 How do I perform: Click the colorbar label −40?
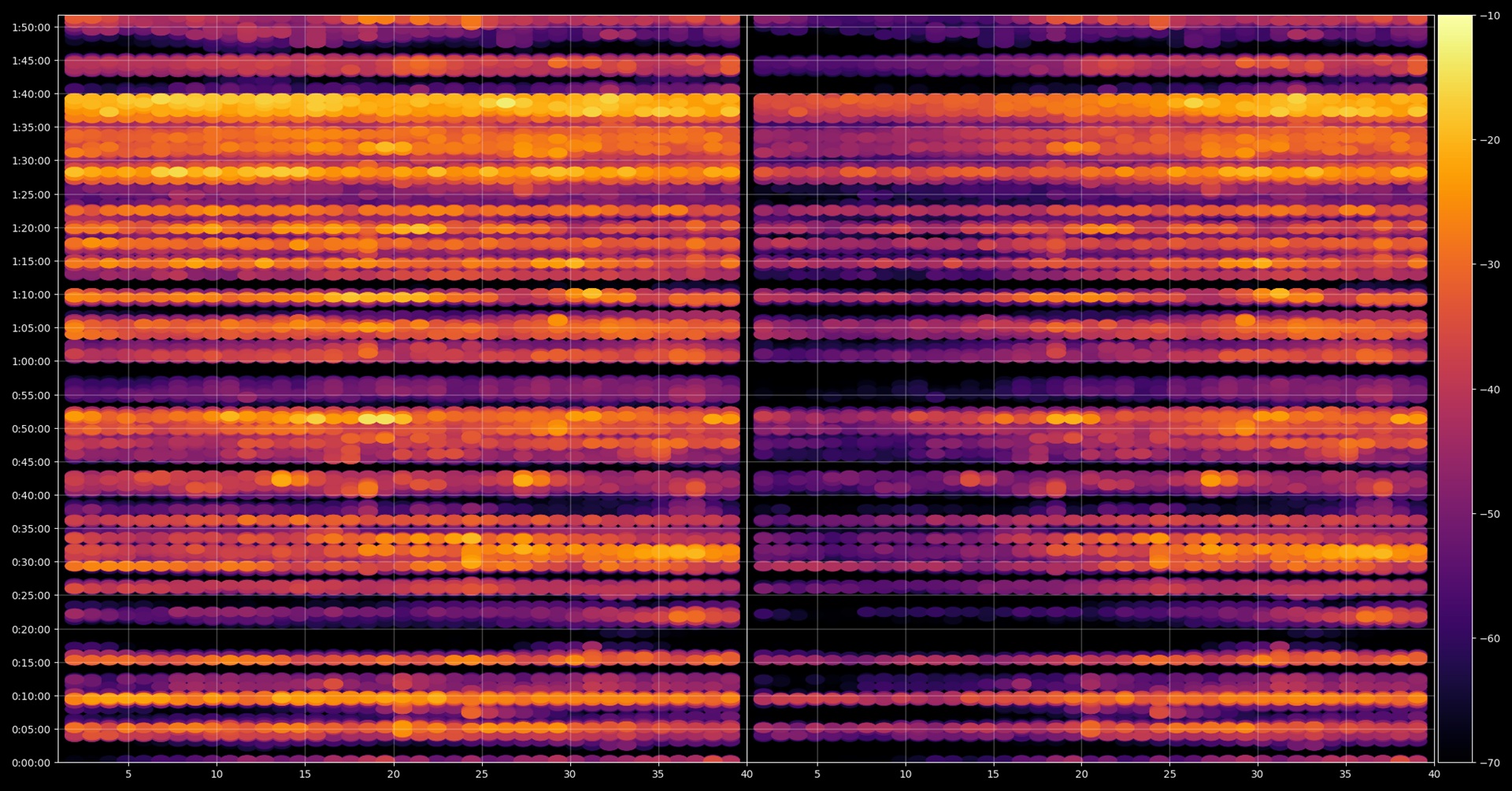[x=1490, y=390]
